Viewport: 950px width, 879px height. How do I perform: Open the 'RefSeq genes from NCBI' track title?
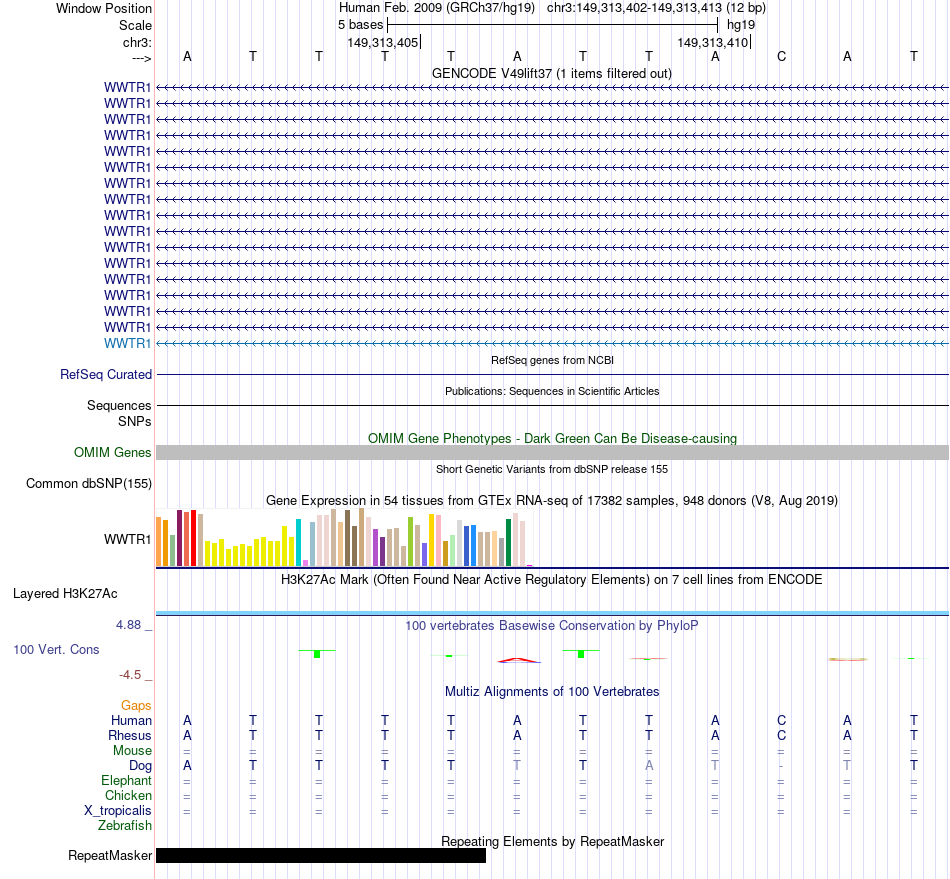tap(552, 360)
